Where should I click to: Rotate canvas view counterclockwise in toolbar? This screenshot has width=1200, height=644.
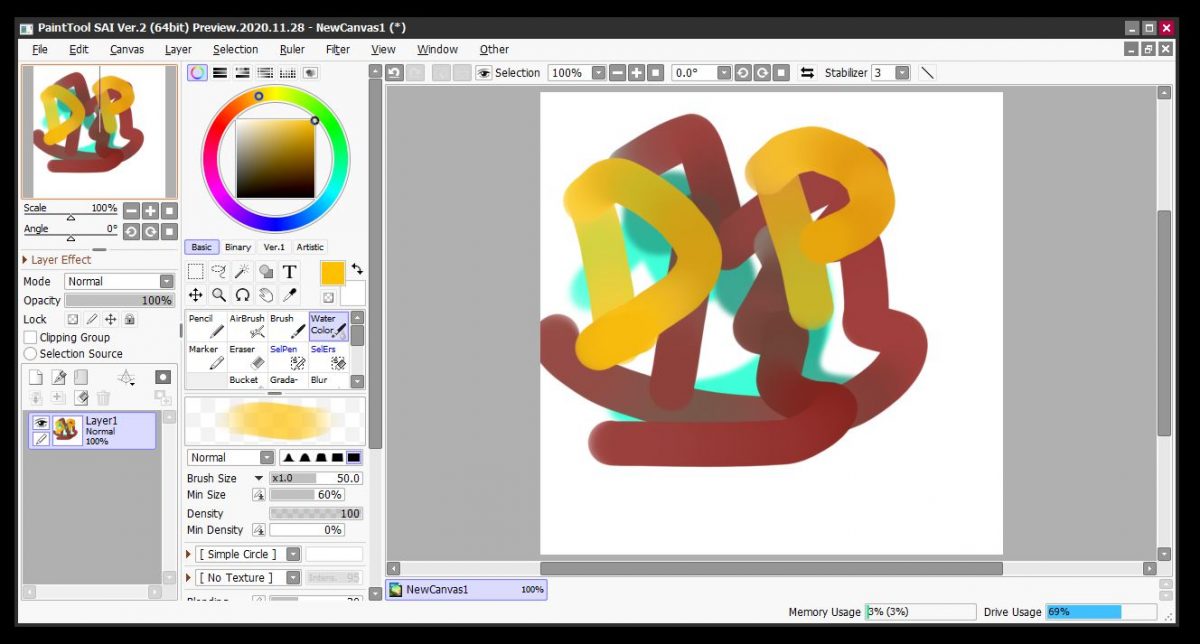(x=743, y=73)
